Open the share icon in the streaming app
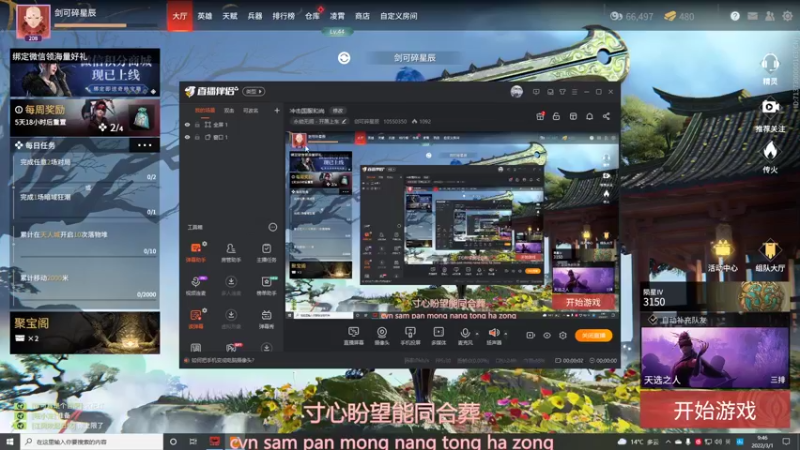Image resolution: width=800 pixels, height=450 pixels. 606,116
